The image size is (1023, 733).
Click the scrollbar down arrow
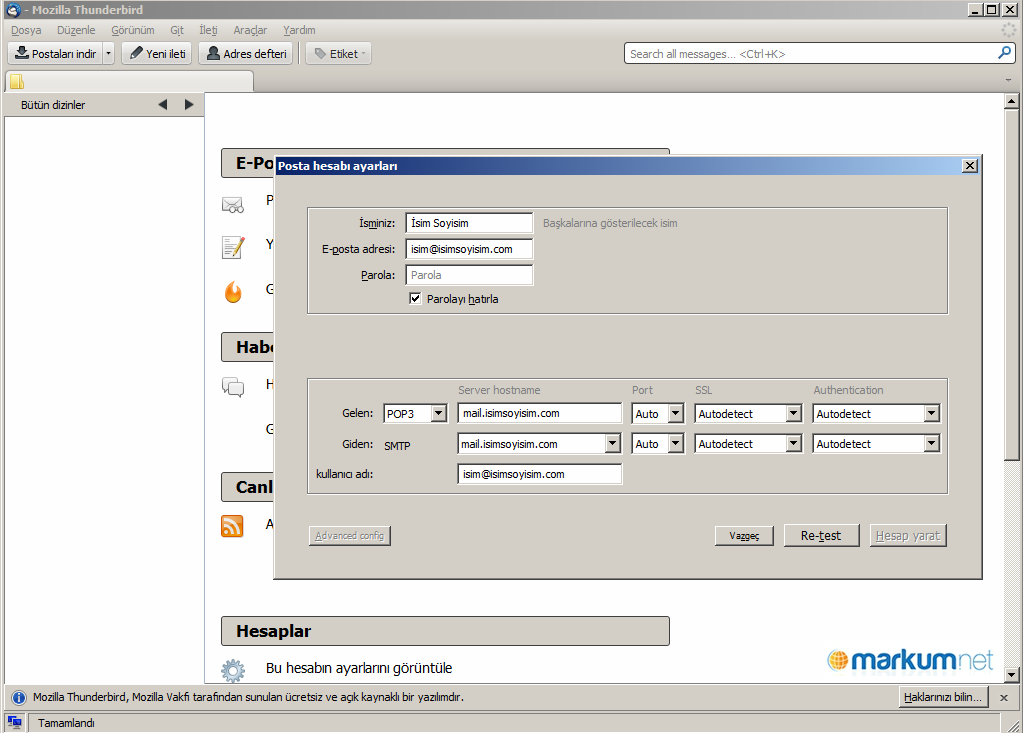point(1011,675)
